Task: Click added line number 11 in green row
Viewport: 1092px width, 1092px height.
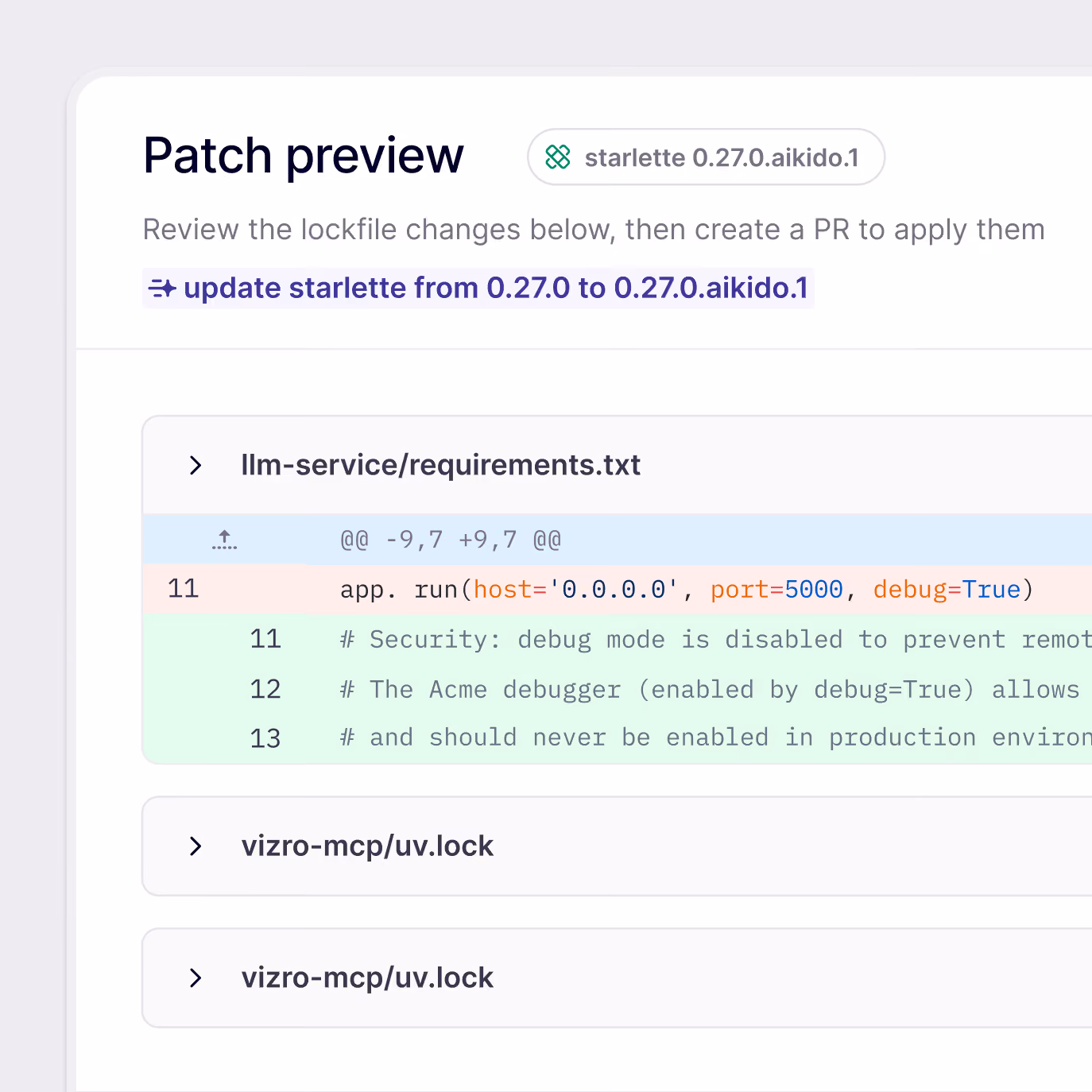Action: pyautogui.click(x=265, y=639)
